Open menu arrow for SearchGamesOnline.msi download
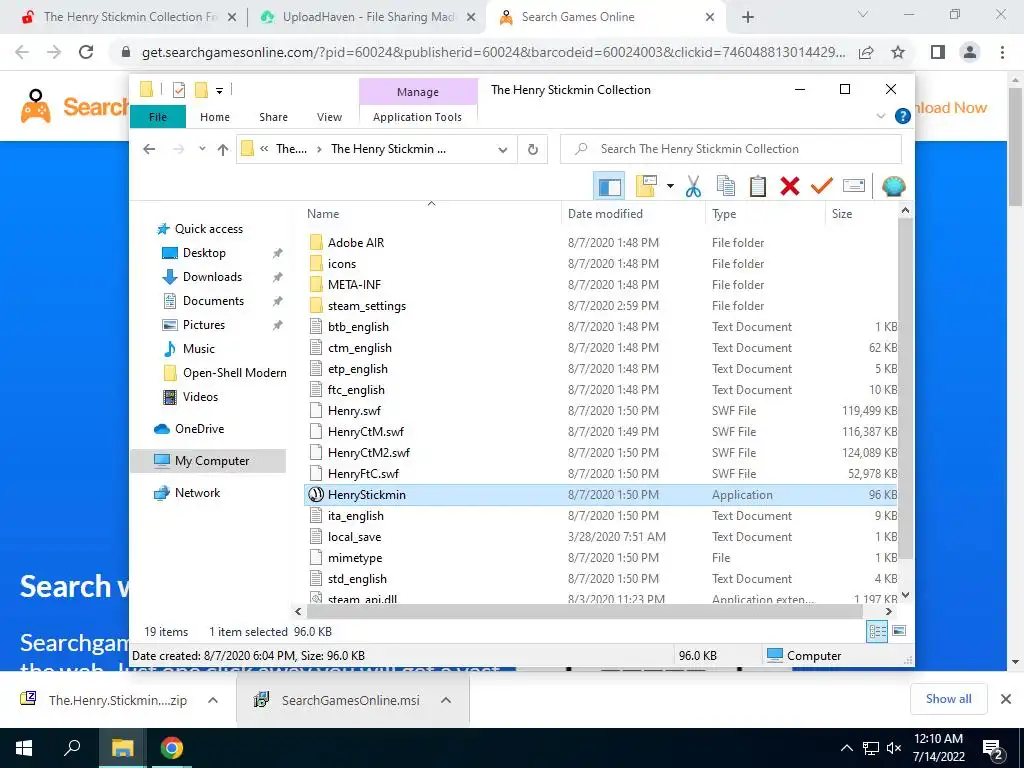This screenshot has width=1024, height=768. tap(446, 700)
